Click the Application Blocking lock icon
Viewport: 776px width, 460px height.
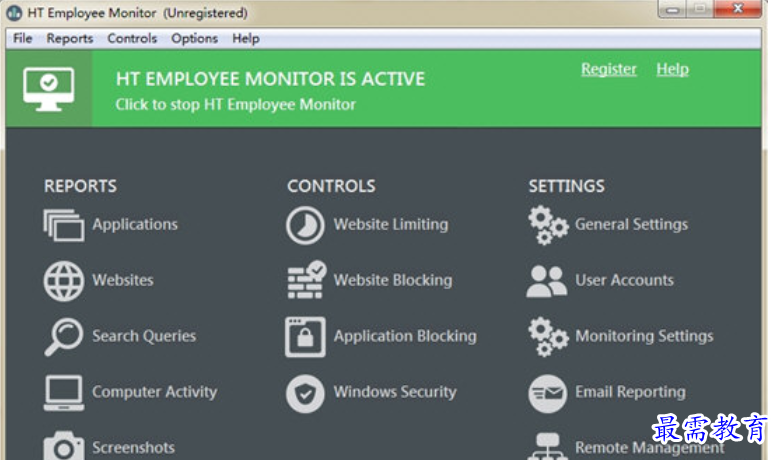pyautogui.click(x=305, y=337)
